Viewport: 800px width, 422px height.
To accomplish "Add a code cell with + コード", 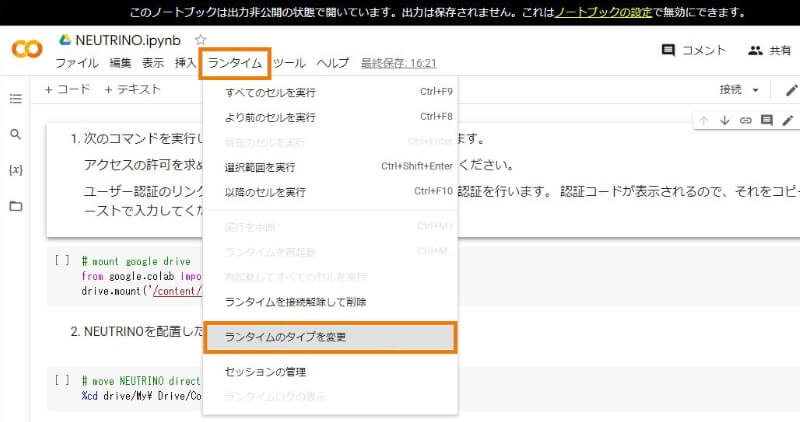I will click(67, 89).
